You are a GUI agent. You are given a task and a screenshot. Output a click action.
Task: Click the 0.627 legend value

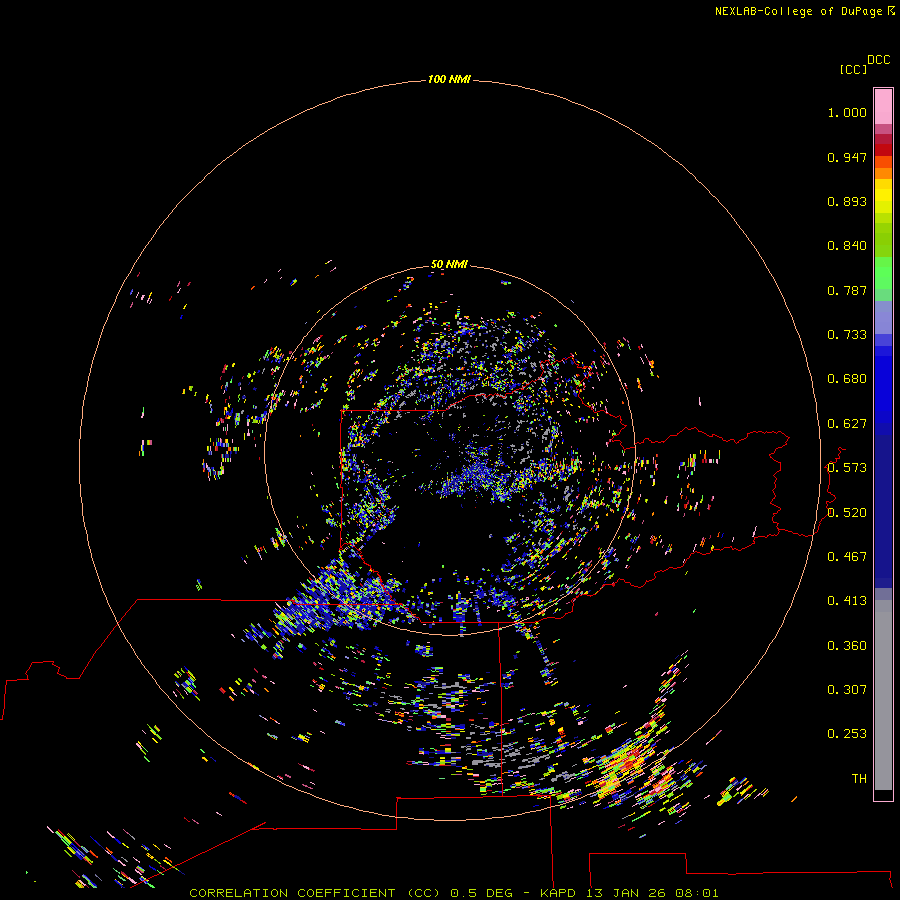point(847,424)
